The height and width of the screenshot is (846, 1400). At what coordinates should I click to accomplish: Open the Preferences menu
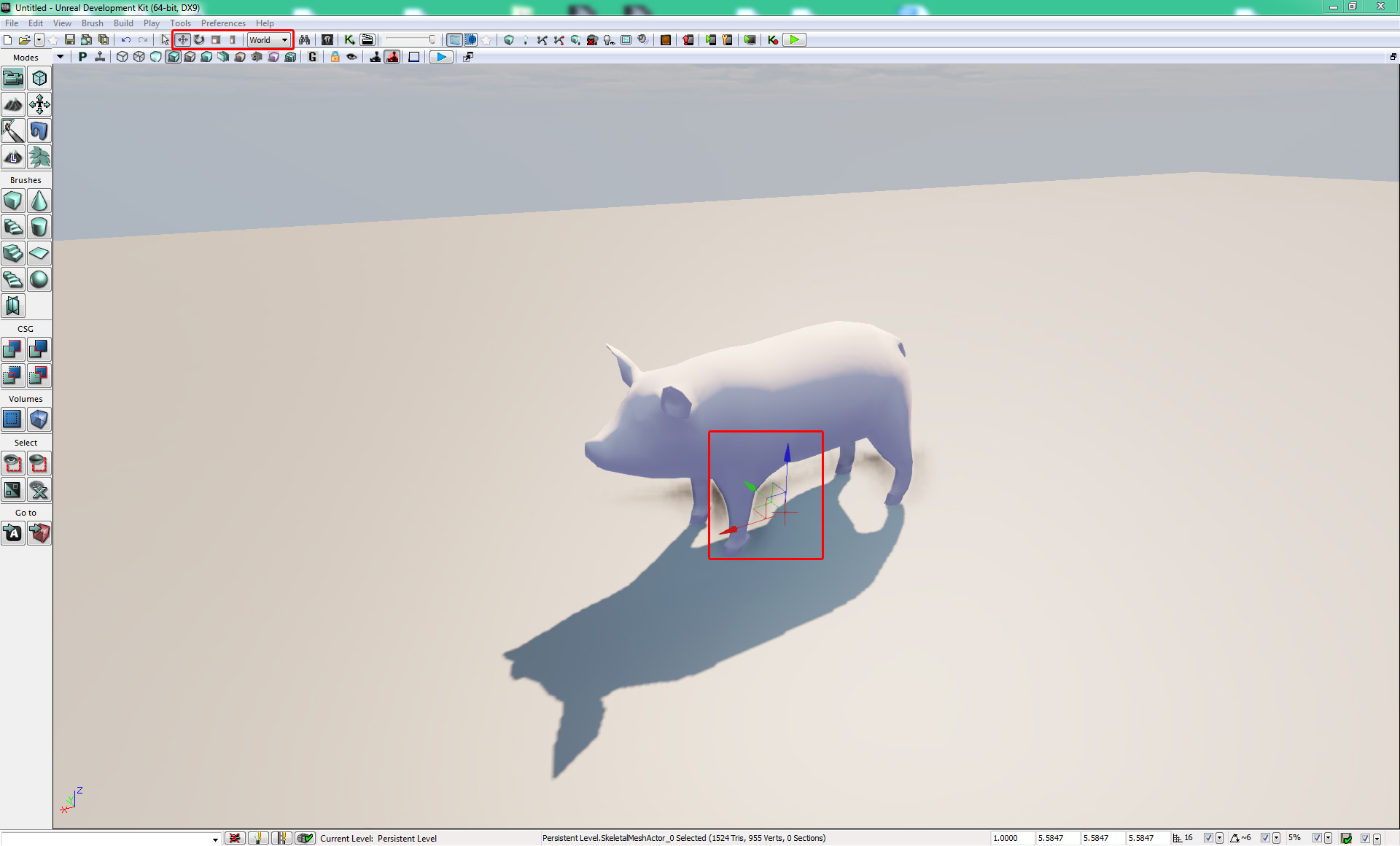click(223, 23)
